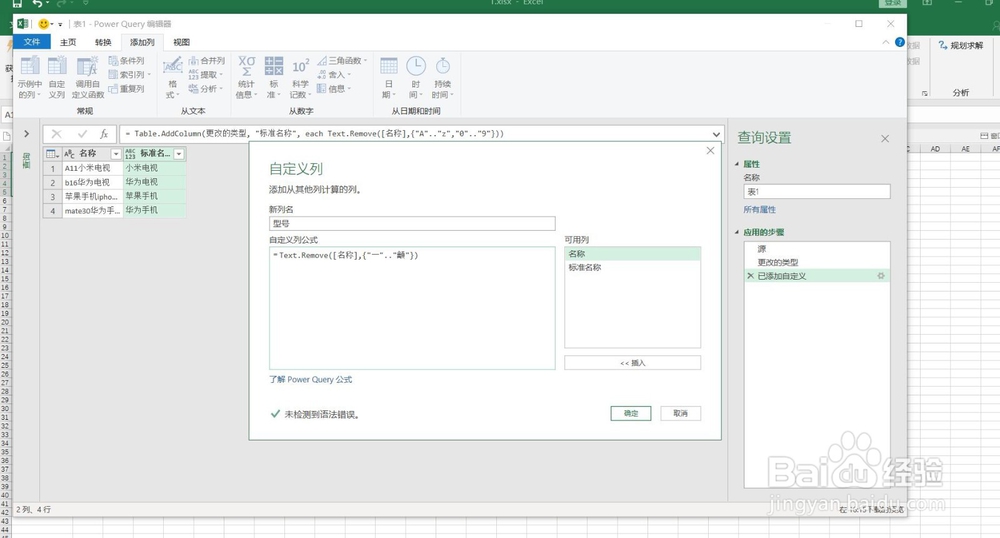Close the Query Settings (查询设置) pane
1000x538 pixels.
[885, 138]
